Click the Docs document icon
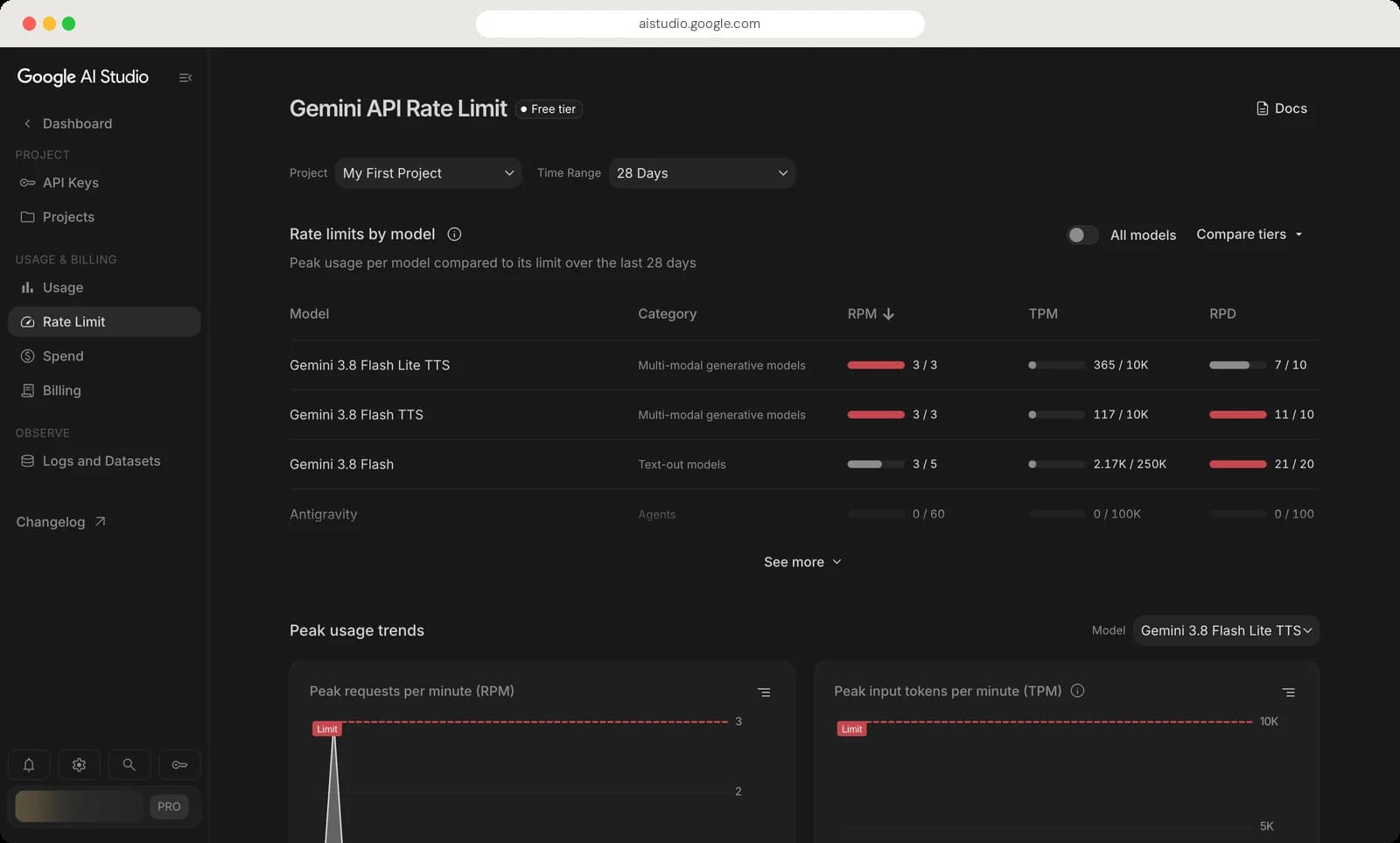Image resolution: width=1400 pixels, height=843 pixels. [1262, 109]
